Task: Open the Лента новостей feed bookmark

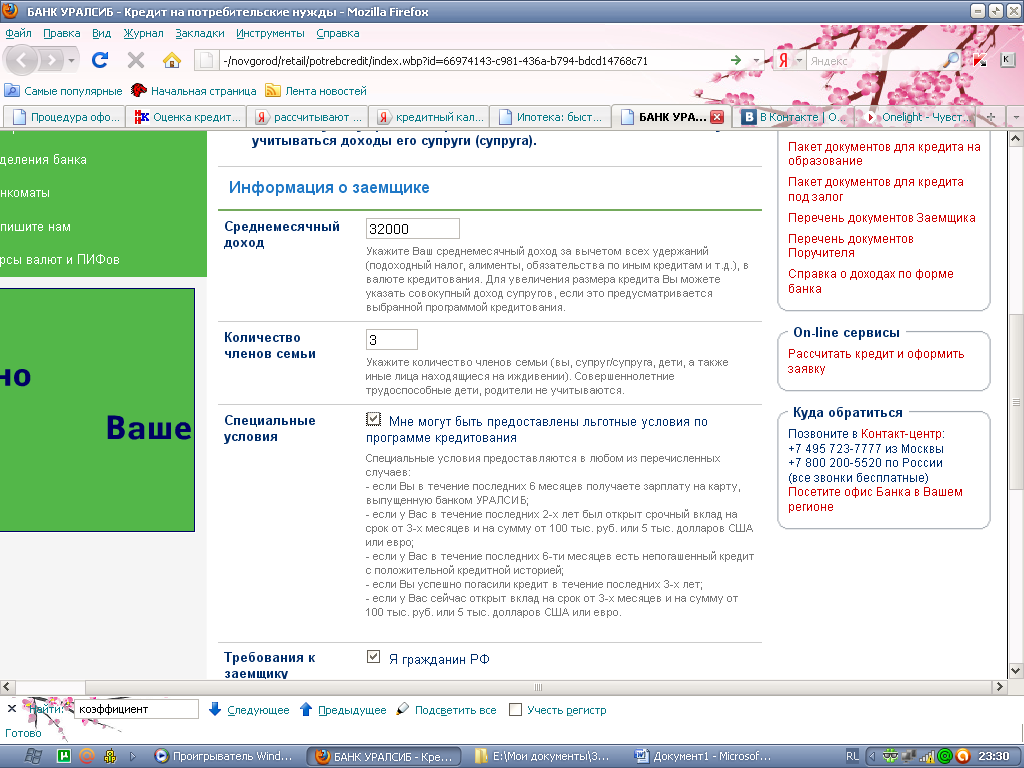Action: (316, 91)
